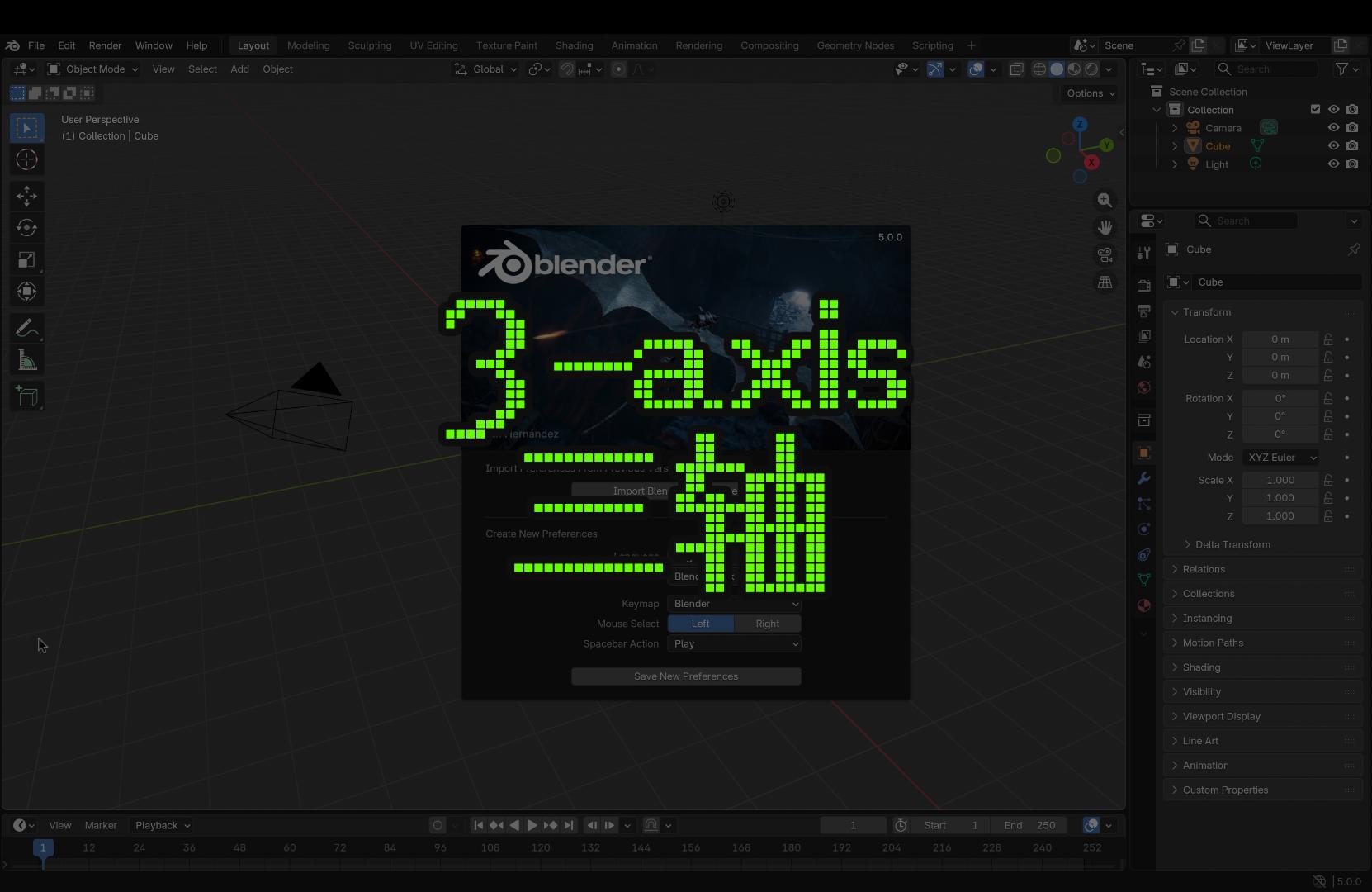This screenshot has height=892, width=1372.
Task: Open the Render menu
Action: 105,45
